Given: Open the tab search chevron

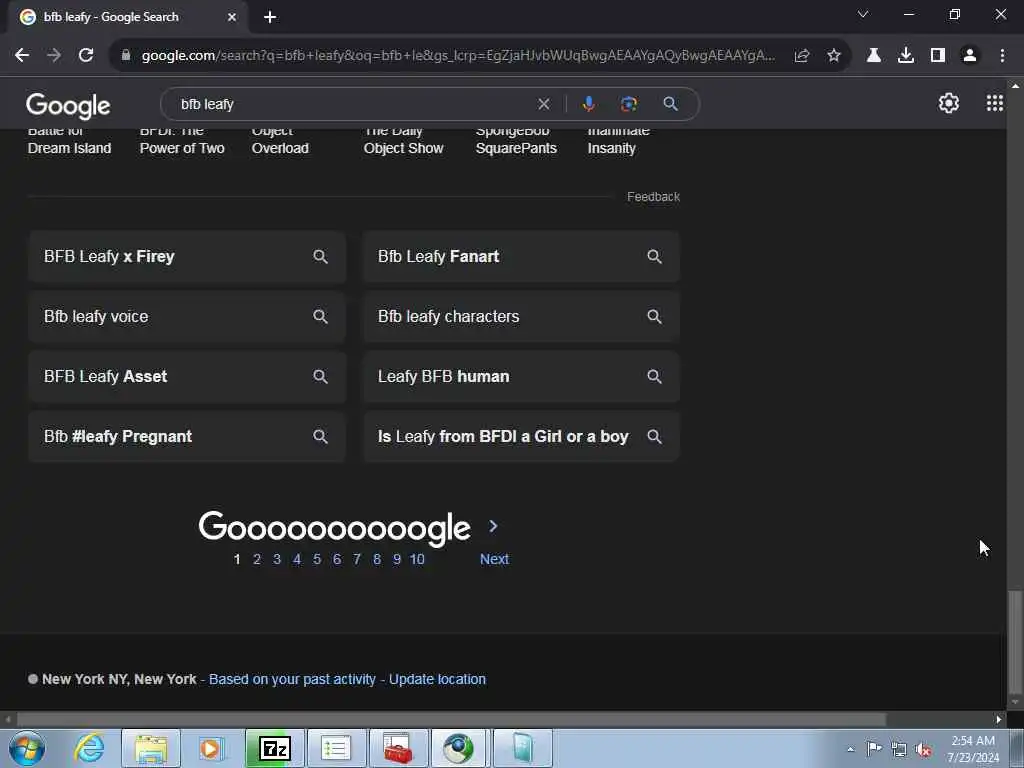Looking at the screenshot, I should 863,14.
